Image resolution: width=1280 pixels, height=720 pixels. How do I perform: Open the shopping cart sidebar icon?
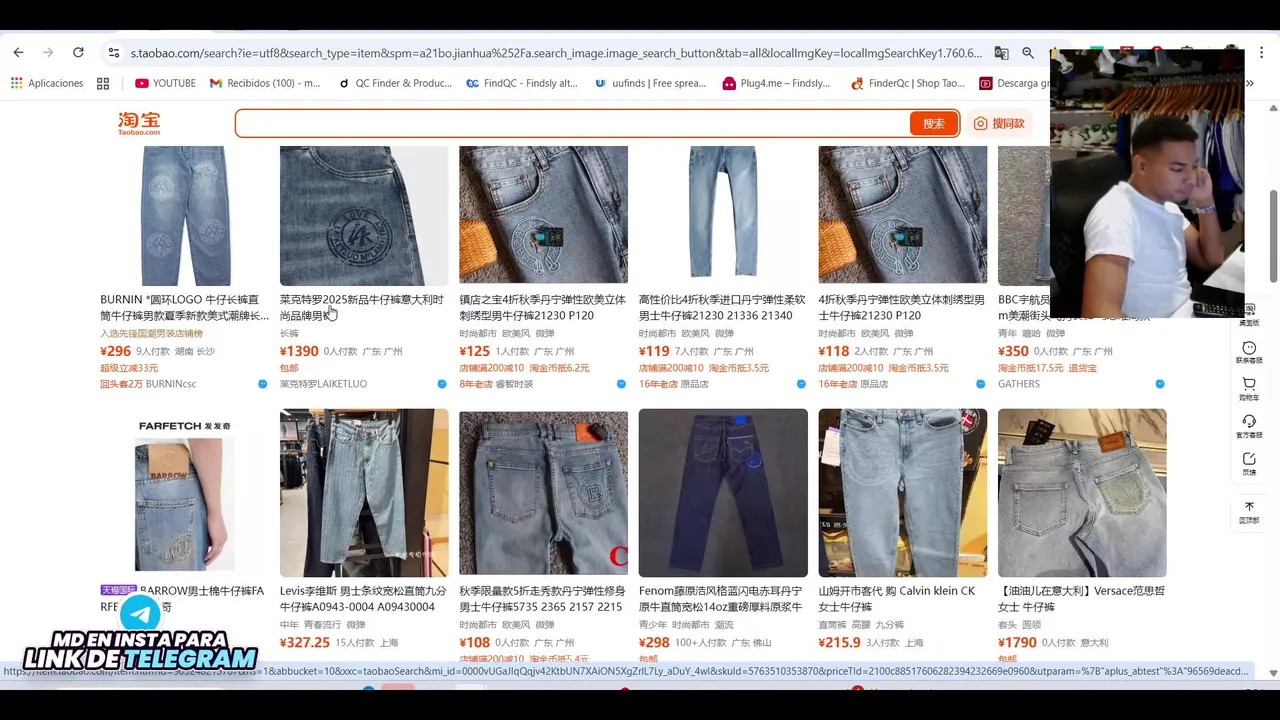pyautogui.click(x=1249, y=389)
